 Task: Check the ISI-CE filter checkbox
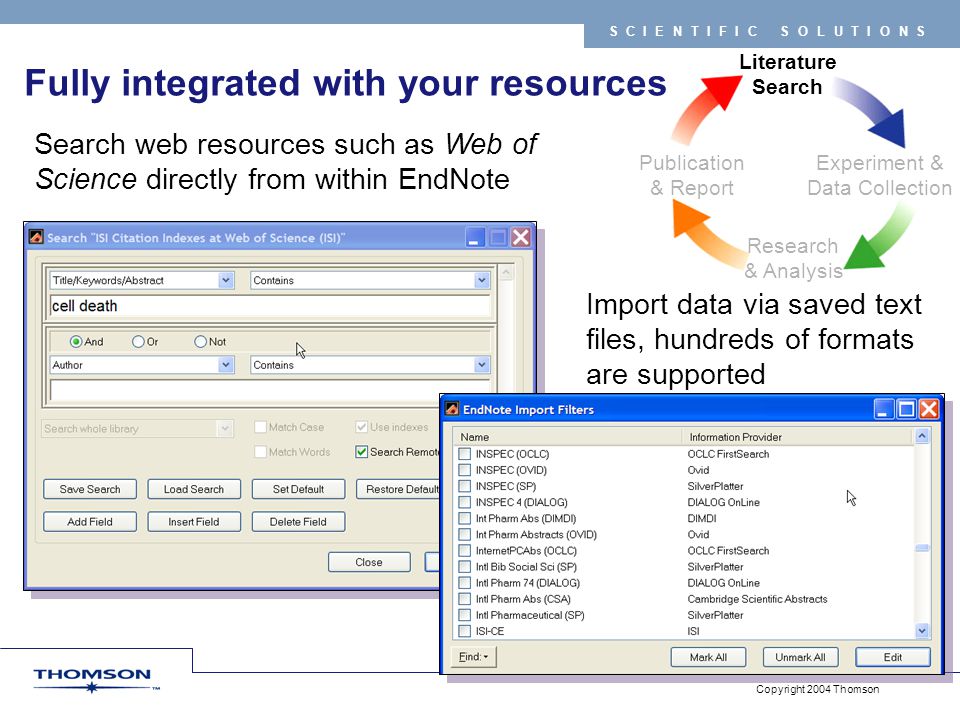[x=465, y=631]
